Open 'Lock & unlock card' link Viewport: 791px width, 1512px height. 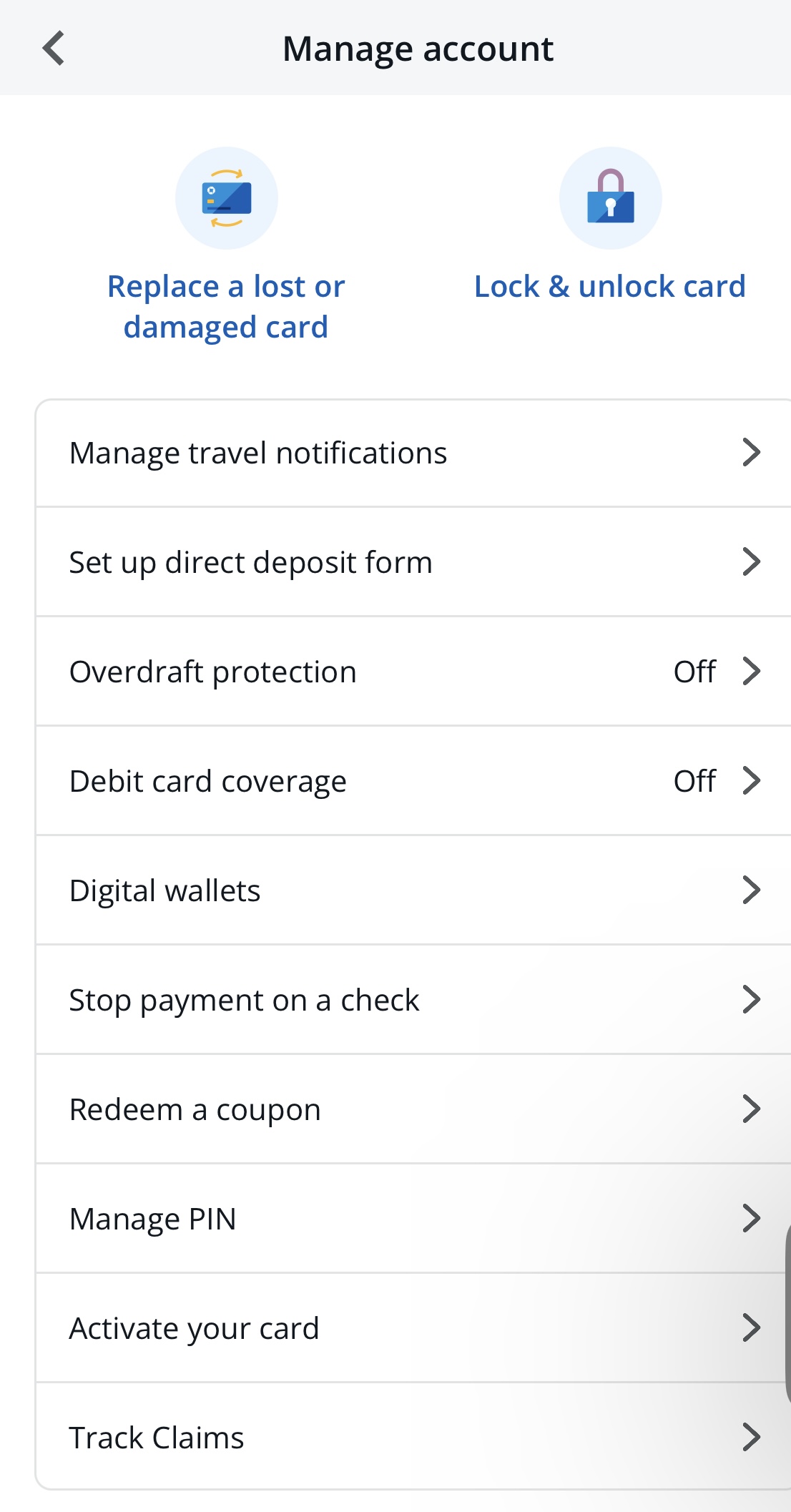coord(610,287)
